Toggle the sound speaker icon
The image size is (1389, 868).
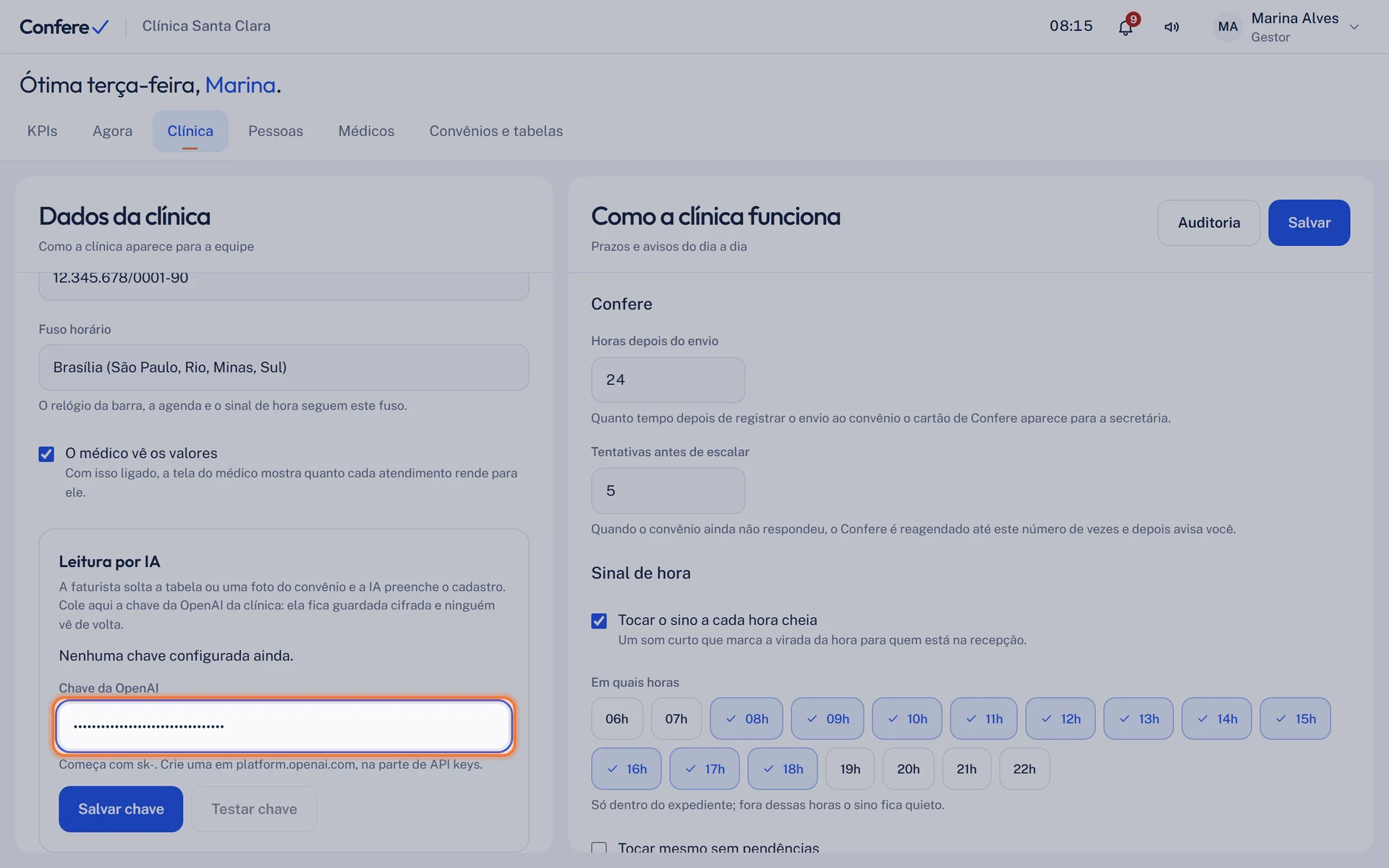(1171, 27)
